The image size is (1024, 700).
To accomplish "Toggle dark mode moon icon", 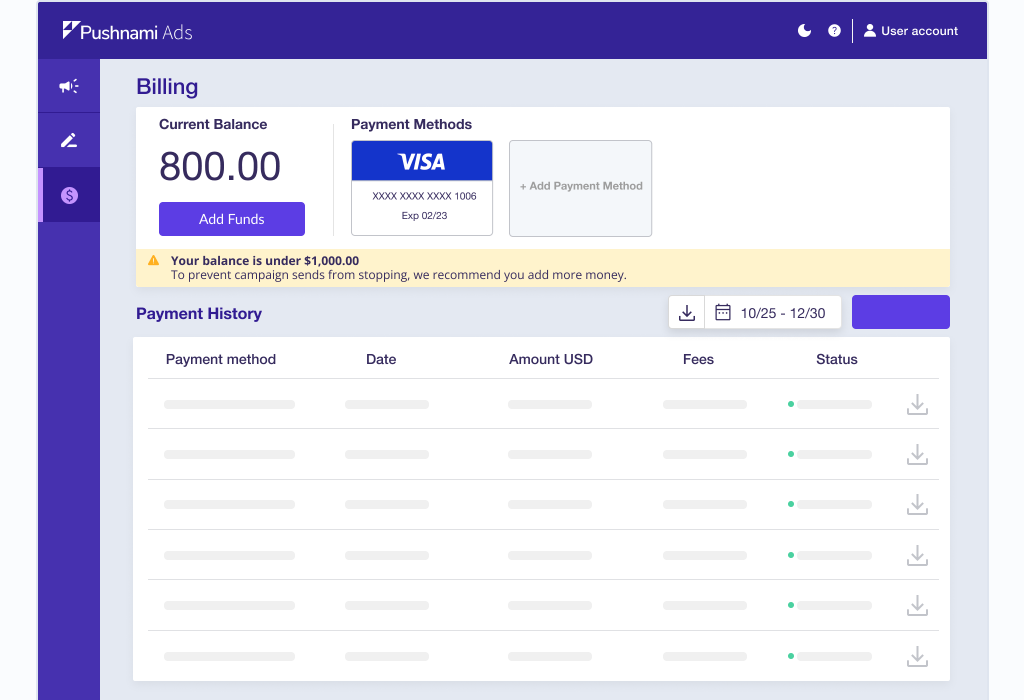I will coord(804,31).
